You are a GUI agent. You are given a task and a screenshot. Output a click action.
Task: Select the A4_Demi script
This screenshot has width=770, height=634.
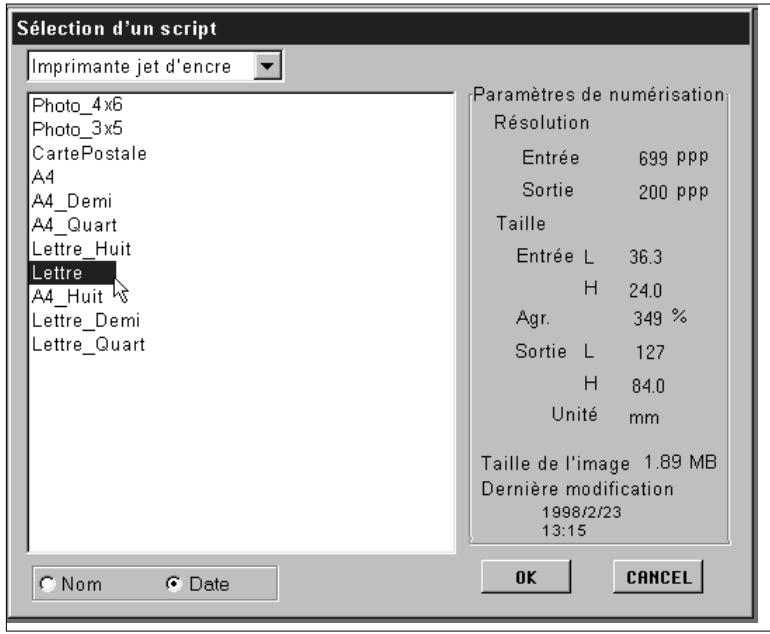click(x=72, y=201)
